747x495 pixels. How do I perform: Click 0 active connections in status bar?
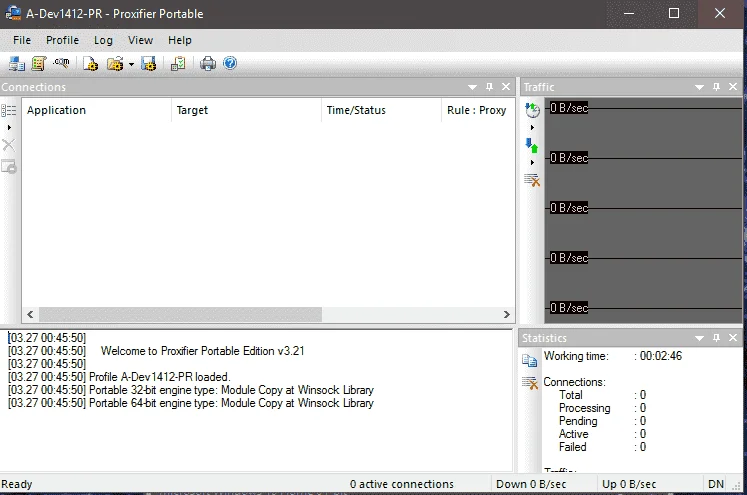click(x=402, y=484)
